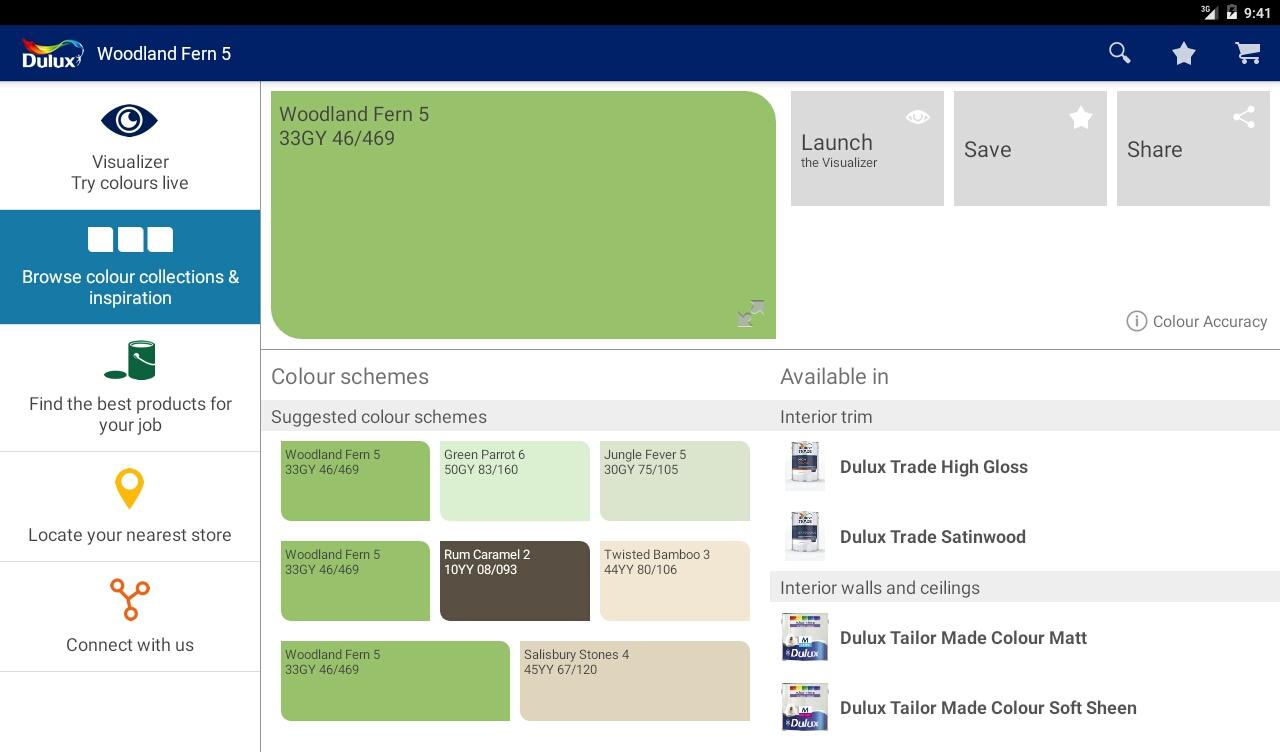Select Woodland Fern 5 beside Green Parrot 6
This screenshot has height=752, width=1280.
click(x=355, y=481)
